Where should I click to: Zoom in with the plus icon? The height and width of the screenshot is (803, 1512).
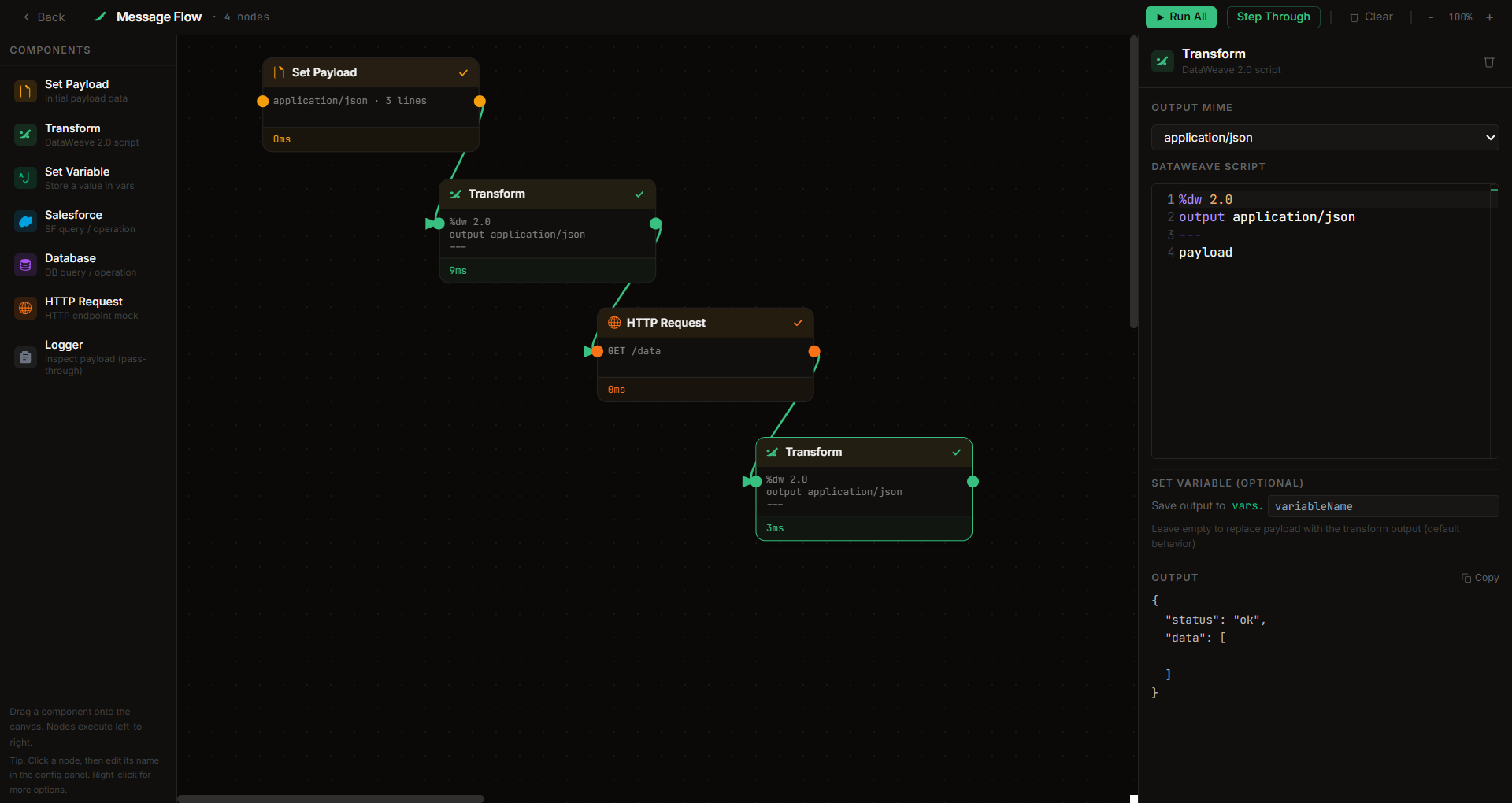pyautogui.click(x=1489, y=17)
